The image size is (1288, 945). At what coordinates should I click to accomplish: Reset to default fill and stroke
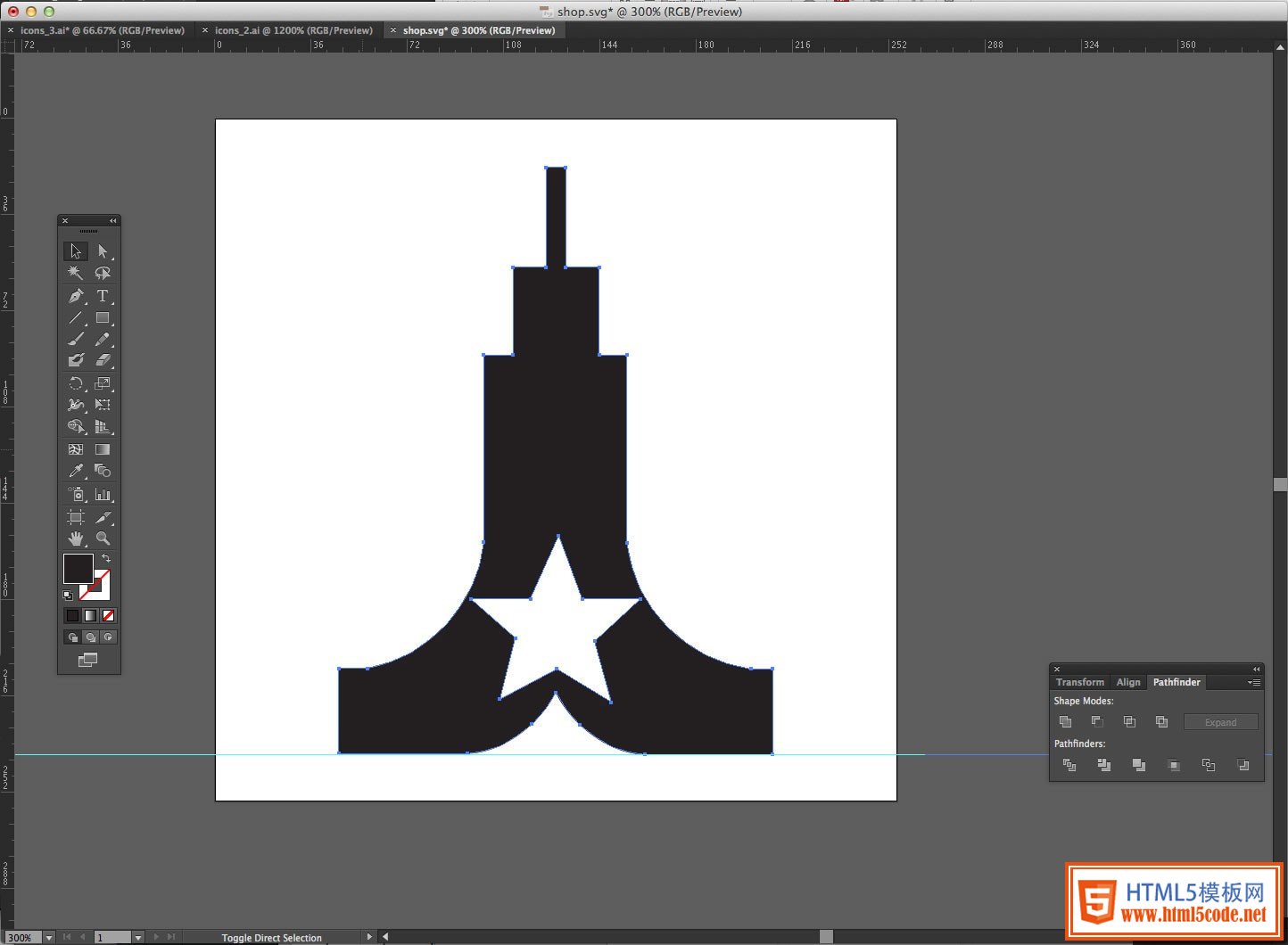[x=68, y=595]
